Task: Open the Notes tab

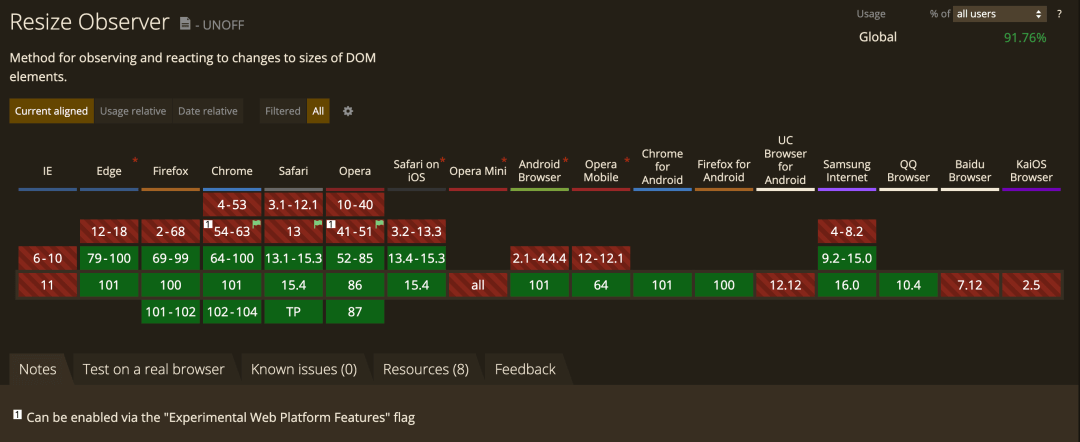Action: [x=38, y=369]
